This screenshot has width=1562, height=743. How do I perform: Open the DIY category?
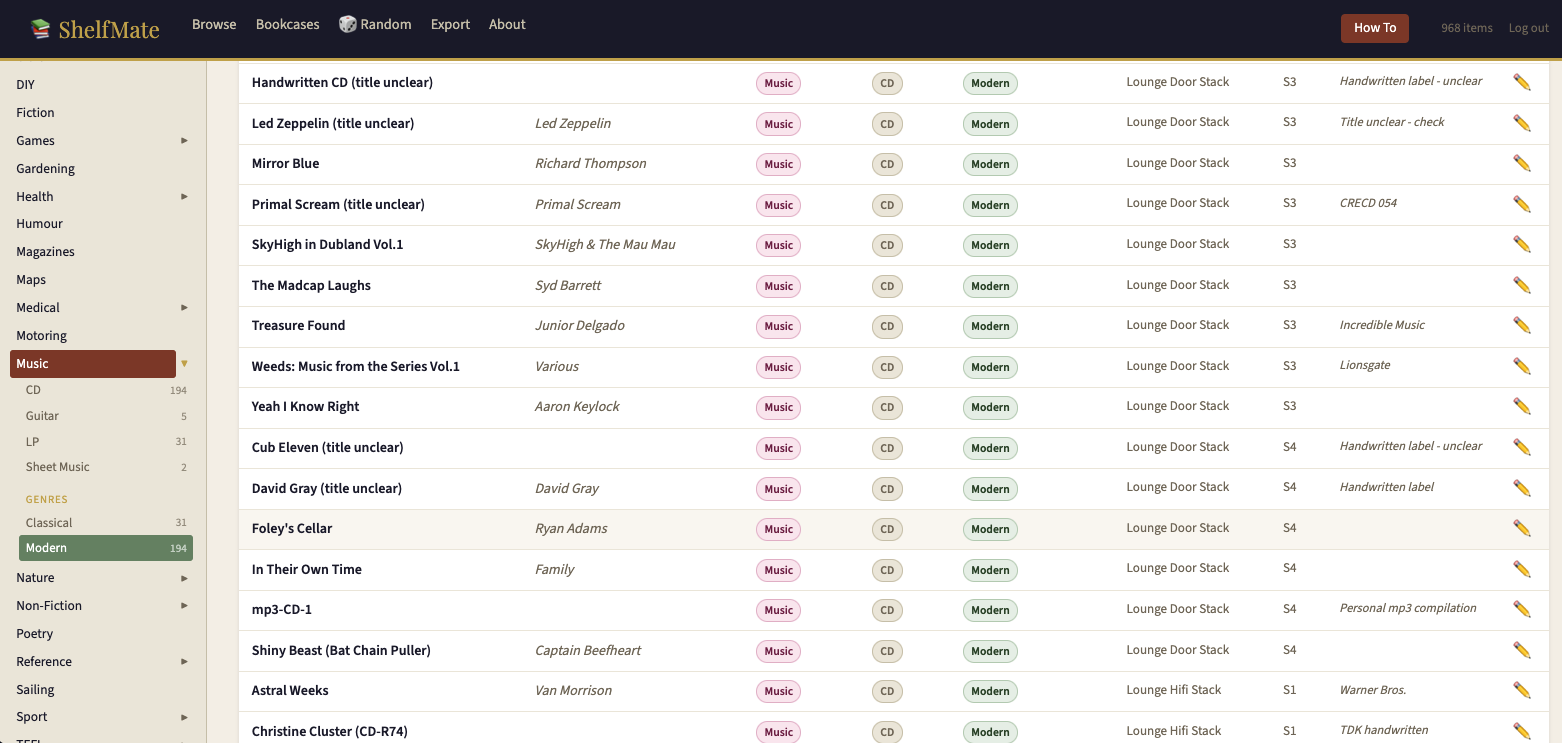tap(25, 85)
